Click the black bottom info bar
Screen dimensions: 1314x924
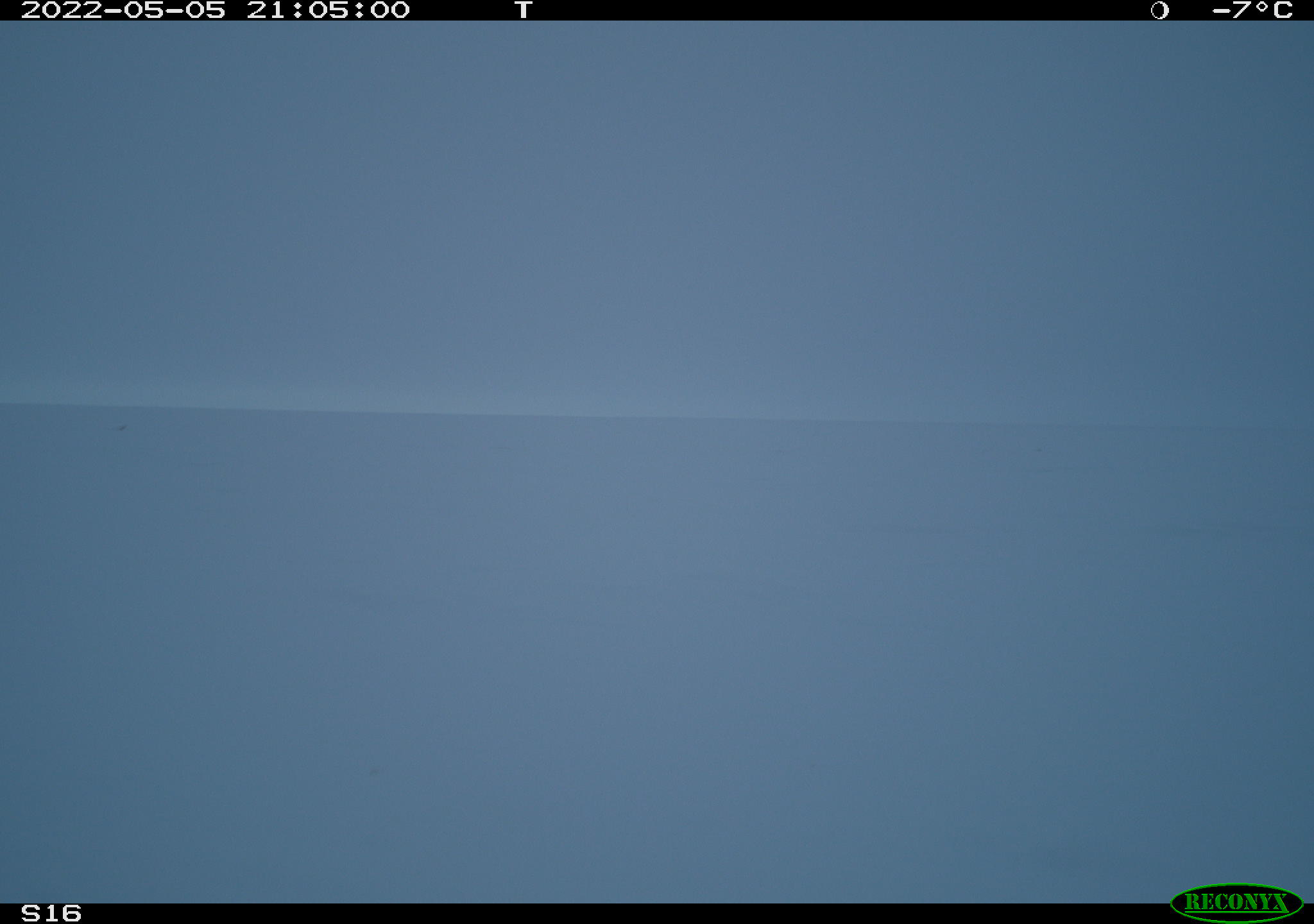[657, 914]
